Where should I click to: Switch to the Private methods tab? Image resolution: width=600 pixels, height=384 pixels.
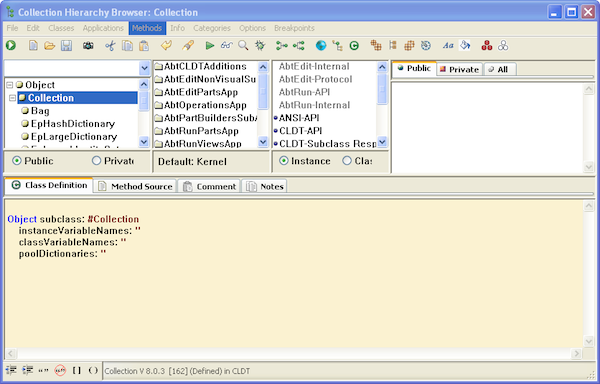pyautogui.click(x=459, y=69)
